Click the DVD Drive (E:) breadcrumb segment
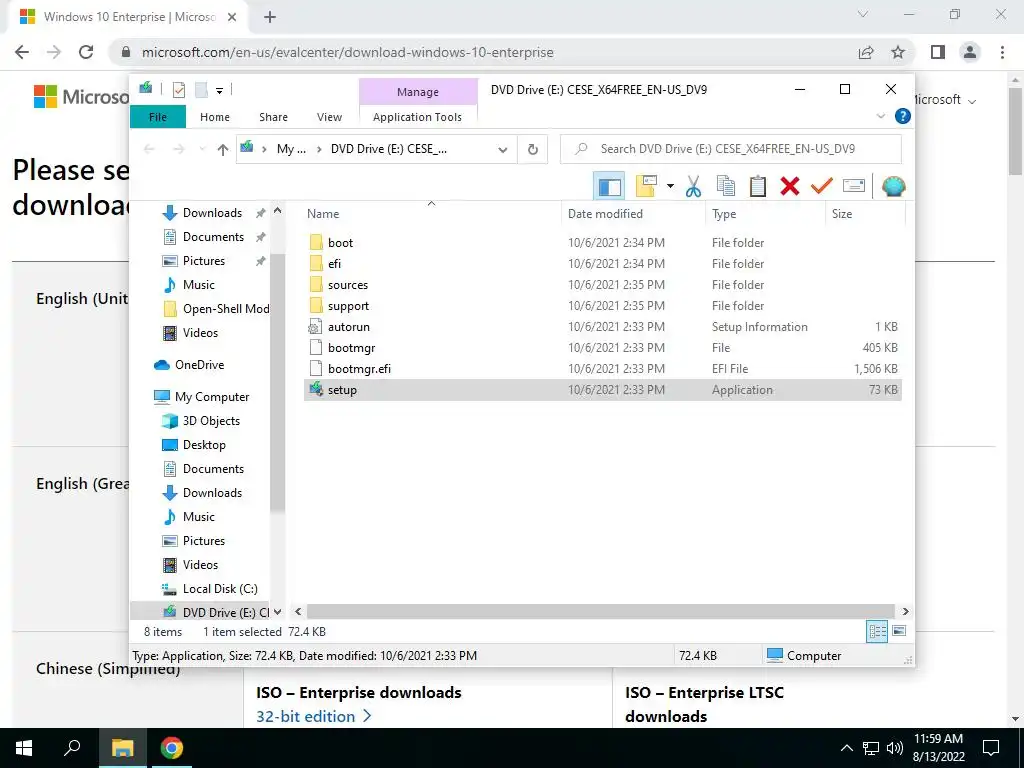Viewport: 1024px width, 768px height. 389,149
